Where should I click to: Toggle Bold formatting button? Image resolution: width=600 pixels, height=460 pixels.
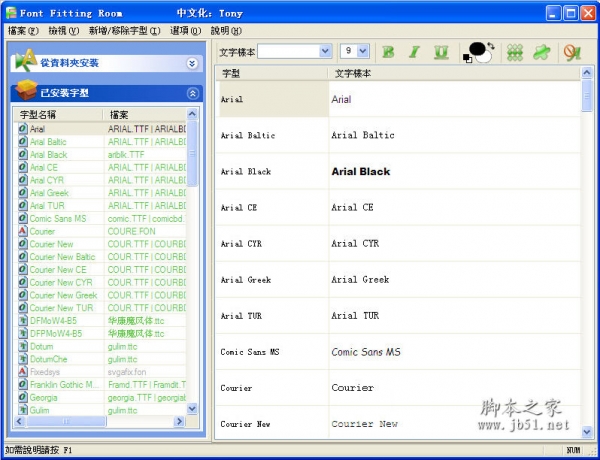[x=388, y=52]
